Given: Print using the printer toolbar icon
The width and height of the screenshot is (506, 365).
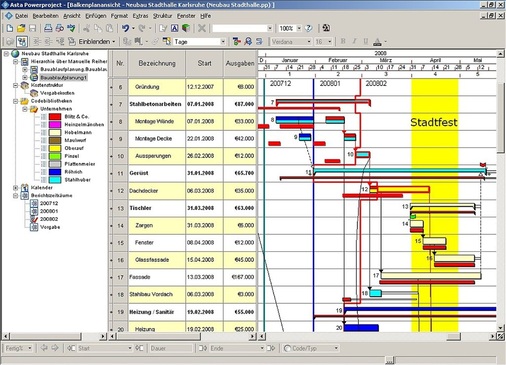Looking at the screenshot, I should (48, 28).
